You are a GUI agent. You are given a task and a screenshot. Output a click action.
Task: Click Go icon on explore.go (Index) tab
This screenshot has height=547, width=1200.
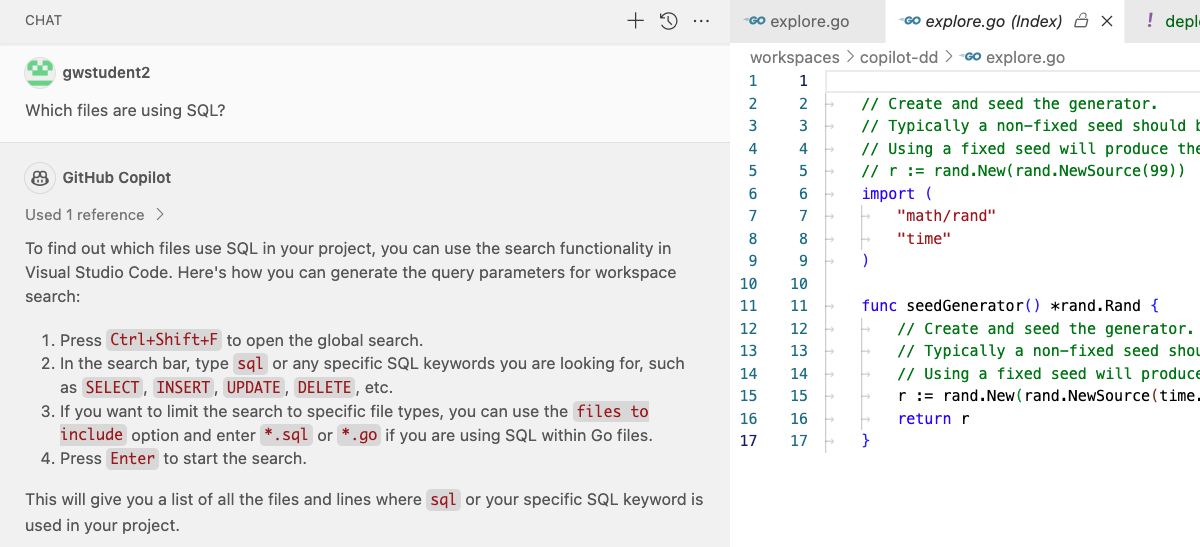[x=911, y=21]
